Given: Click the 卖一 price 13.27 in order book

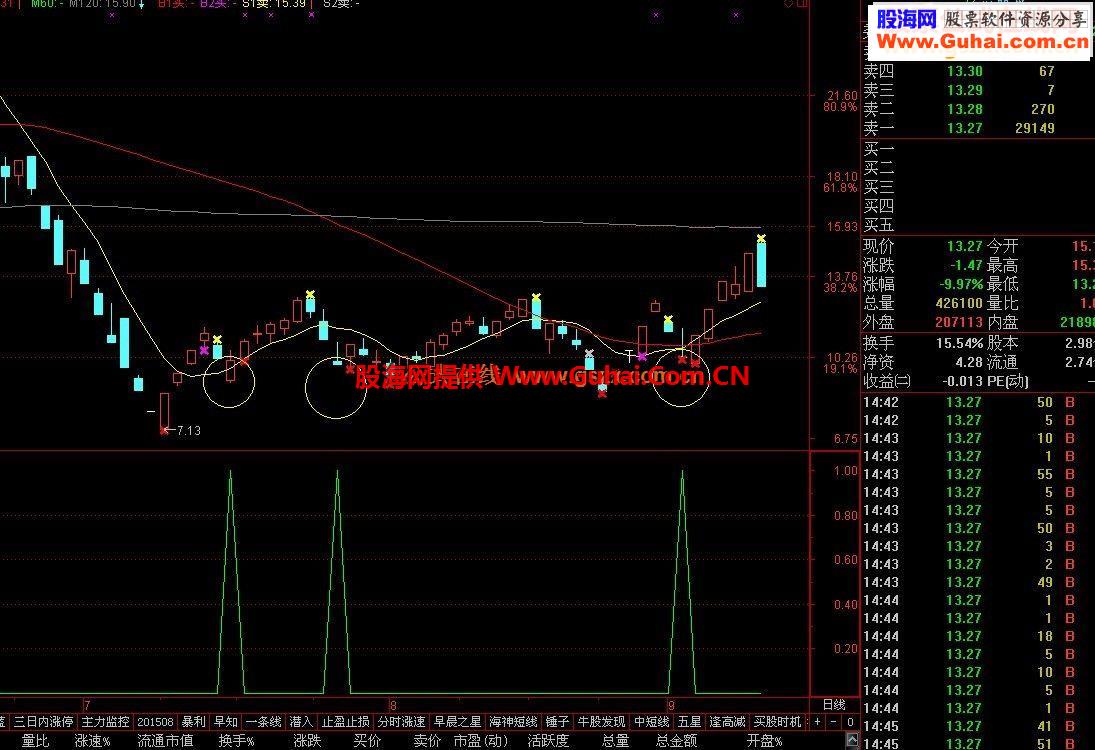Looking at the screenshot, I should coord(964,128).
